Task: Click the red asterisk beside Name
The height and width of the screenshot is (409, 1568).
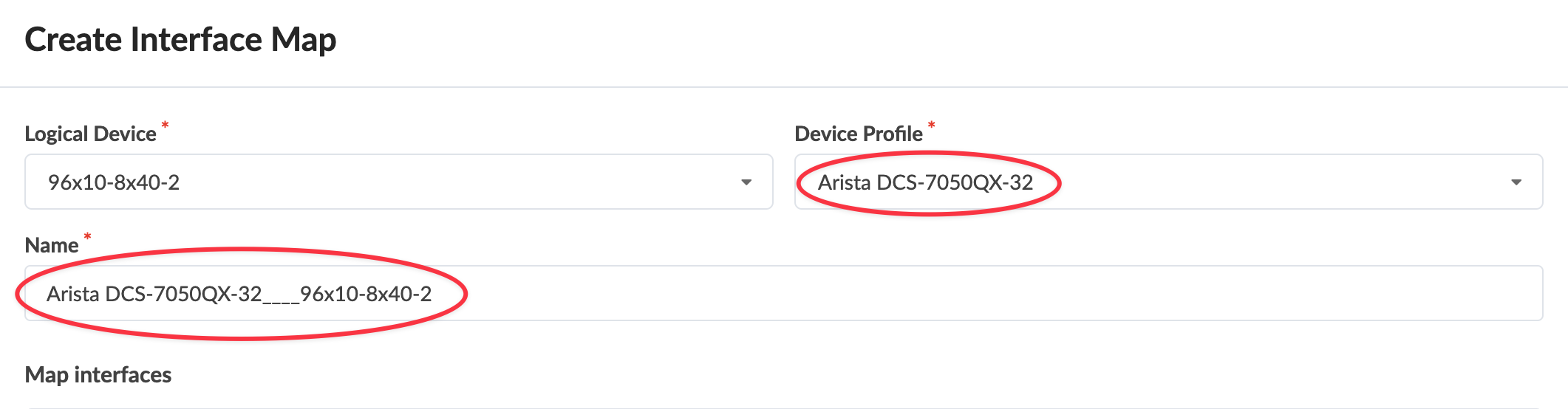Action: (87, 236)
